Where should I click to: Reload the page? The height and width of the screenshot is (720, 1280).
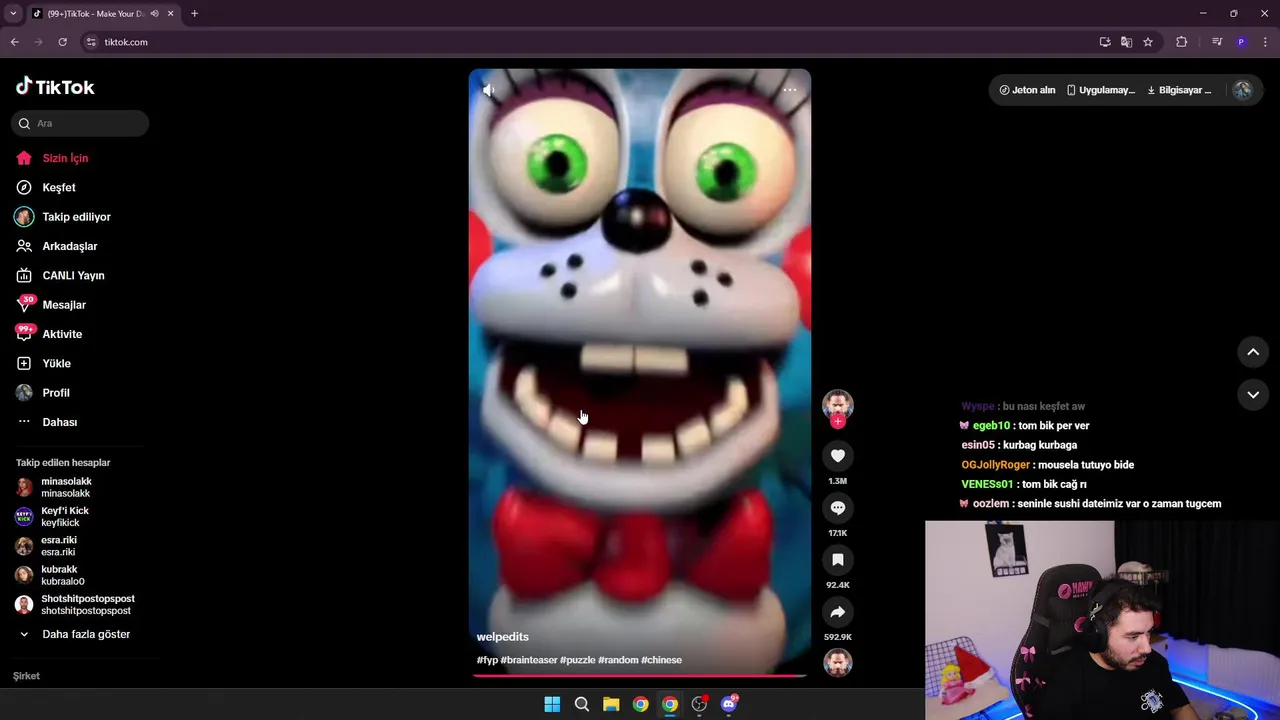62,42
